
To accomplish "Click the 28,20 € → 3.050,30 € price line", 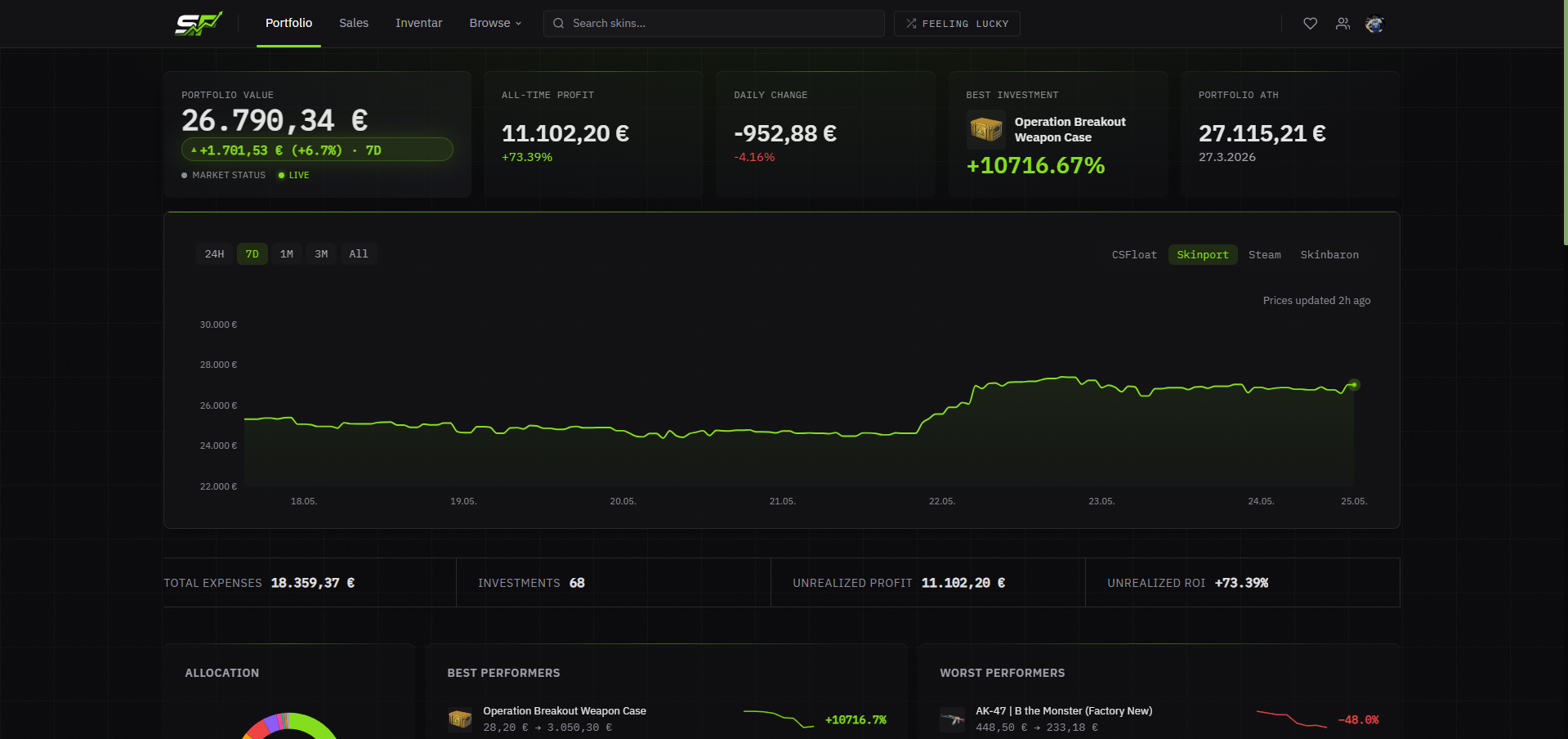I will pyautogui.click(x=547, y=728).
